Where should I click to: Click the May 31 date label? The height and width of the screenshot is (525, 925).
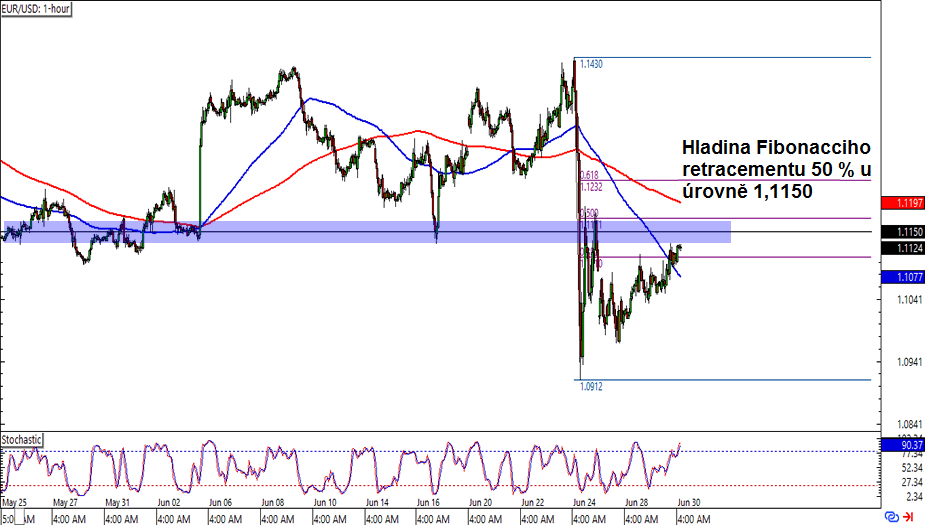point(117,503)
